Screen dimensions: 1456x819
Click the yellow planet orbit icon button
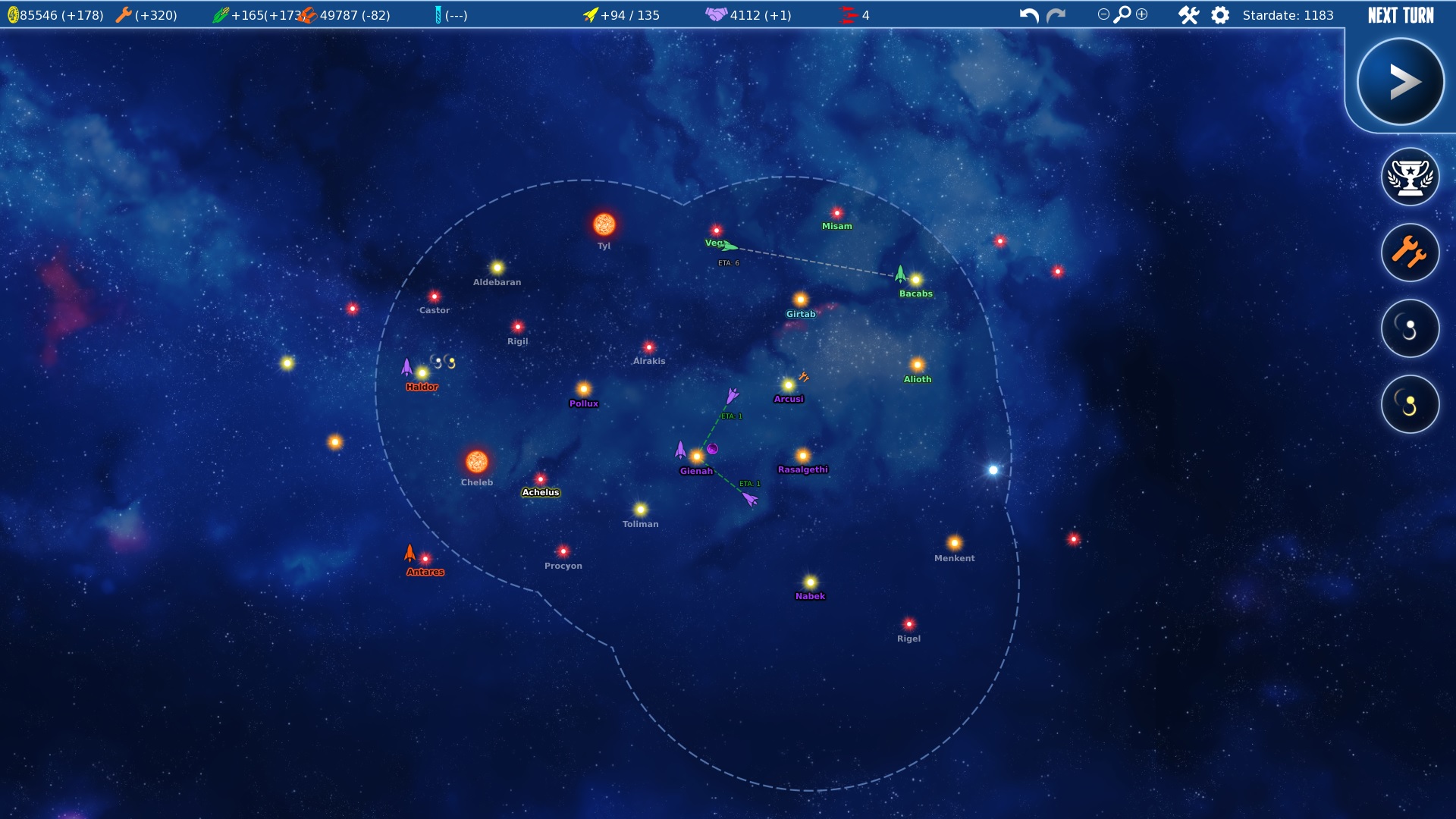pyautogui.click(x=1410, y=404)
